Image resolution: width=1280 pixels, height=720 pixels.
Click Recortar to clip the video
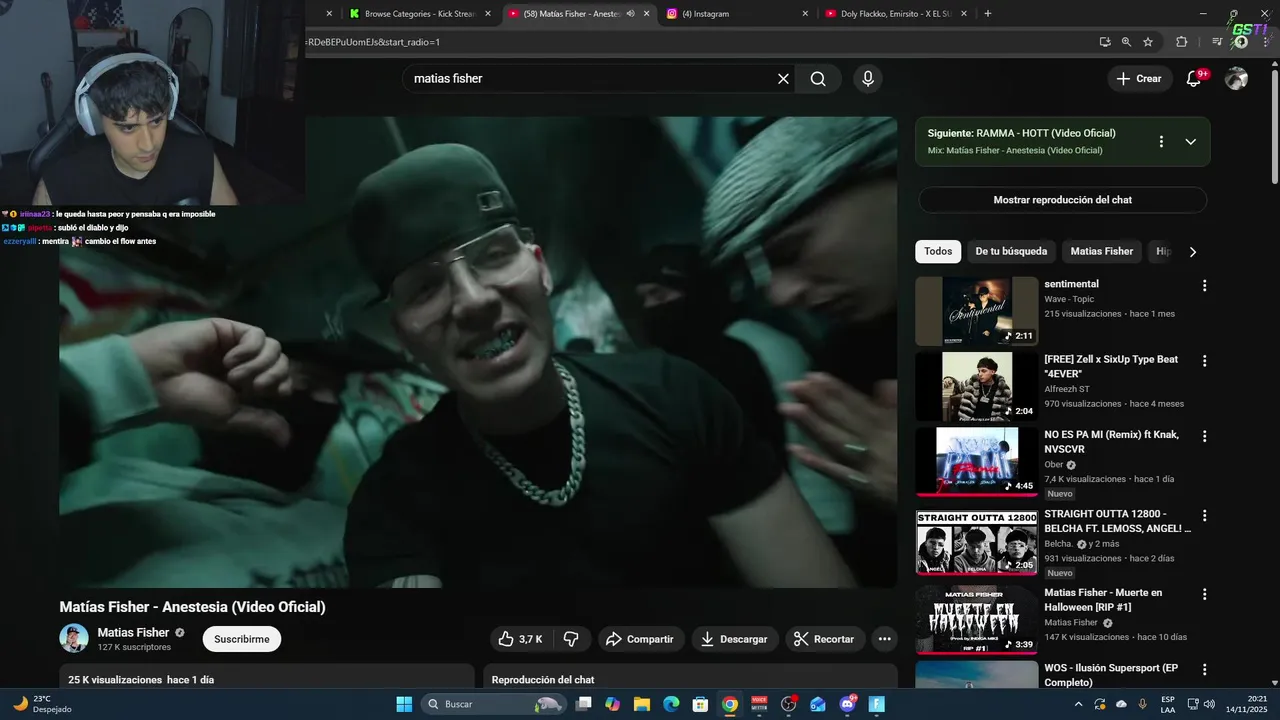click(x=825, y=639)
